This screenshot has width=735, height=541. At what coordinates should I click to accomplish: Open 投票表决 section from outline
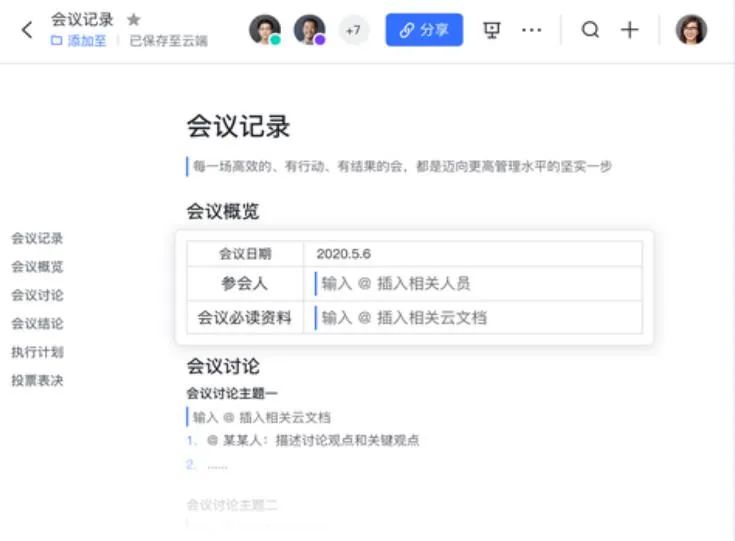(x=37, y=381)
